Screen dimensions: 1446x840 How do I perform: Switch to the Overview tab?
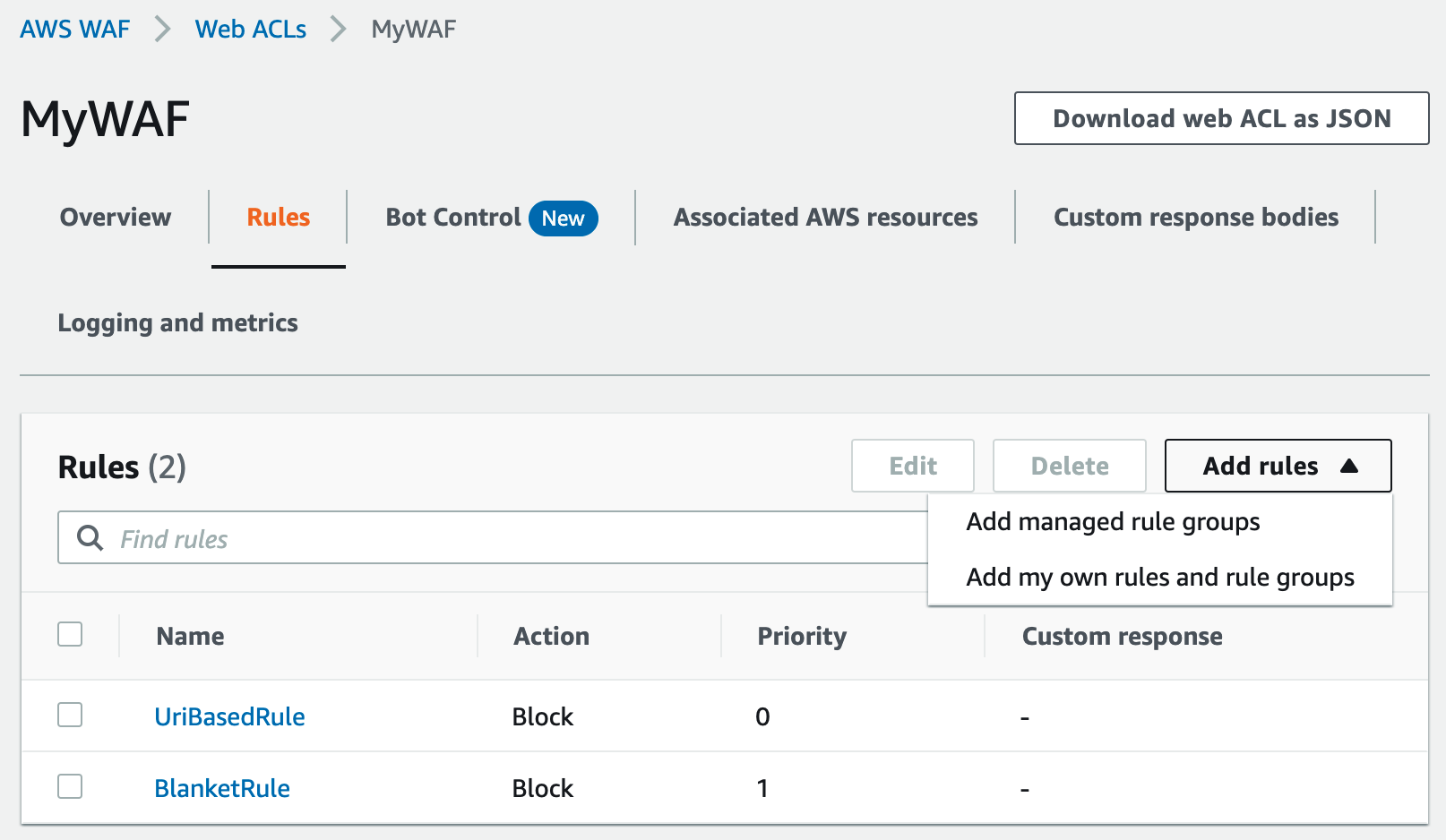[115, 217]
